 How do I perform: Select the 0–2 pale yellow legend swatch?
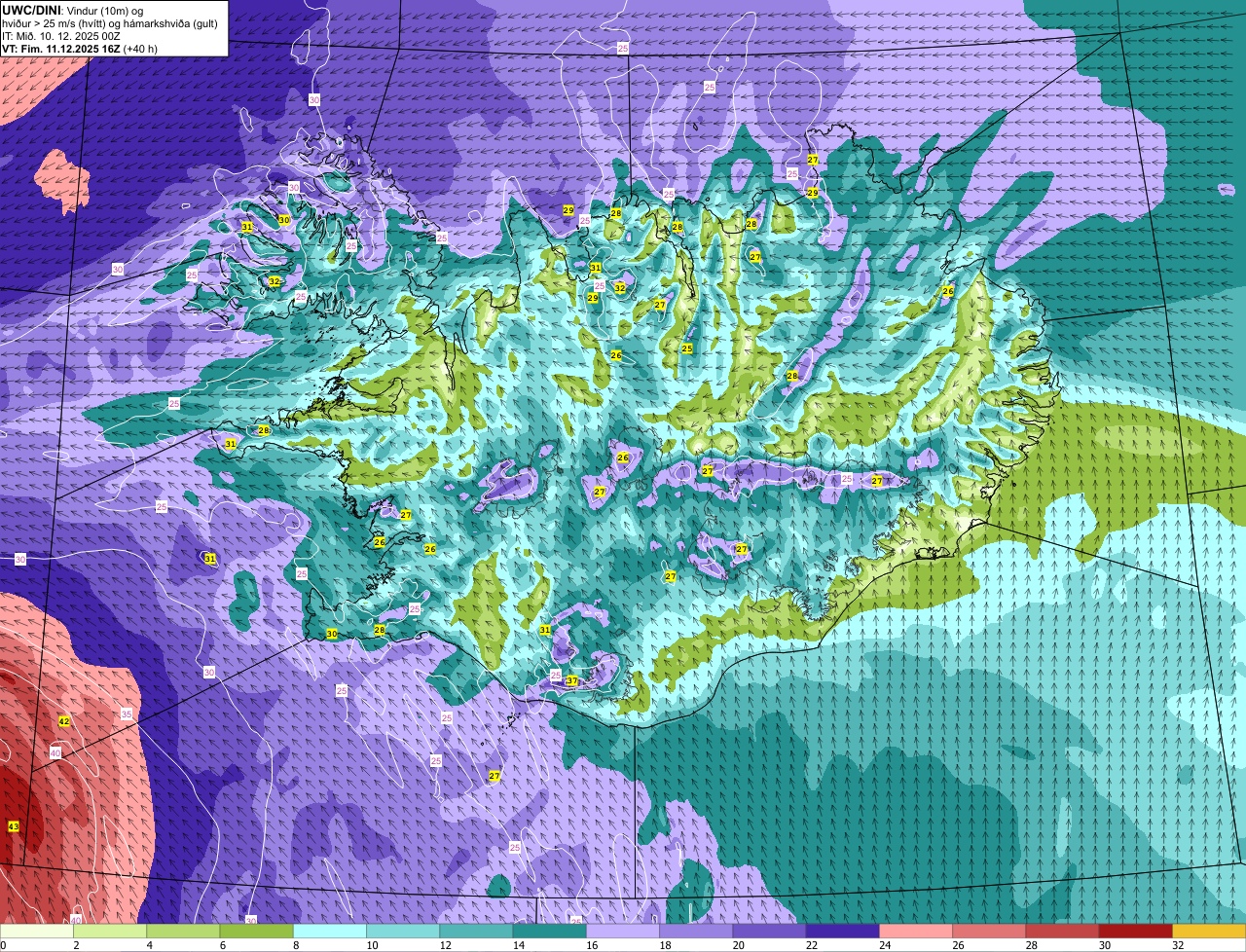coord(37,931)
